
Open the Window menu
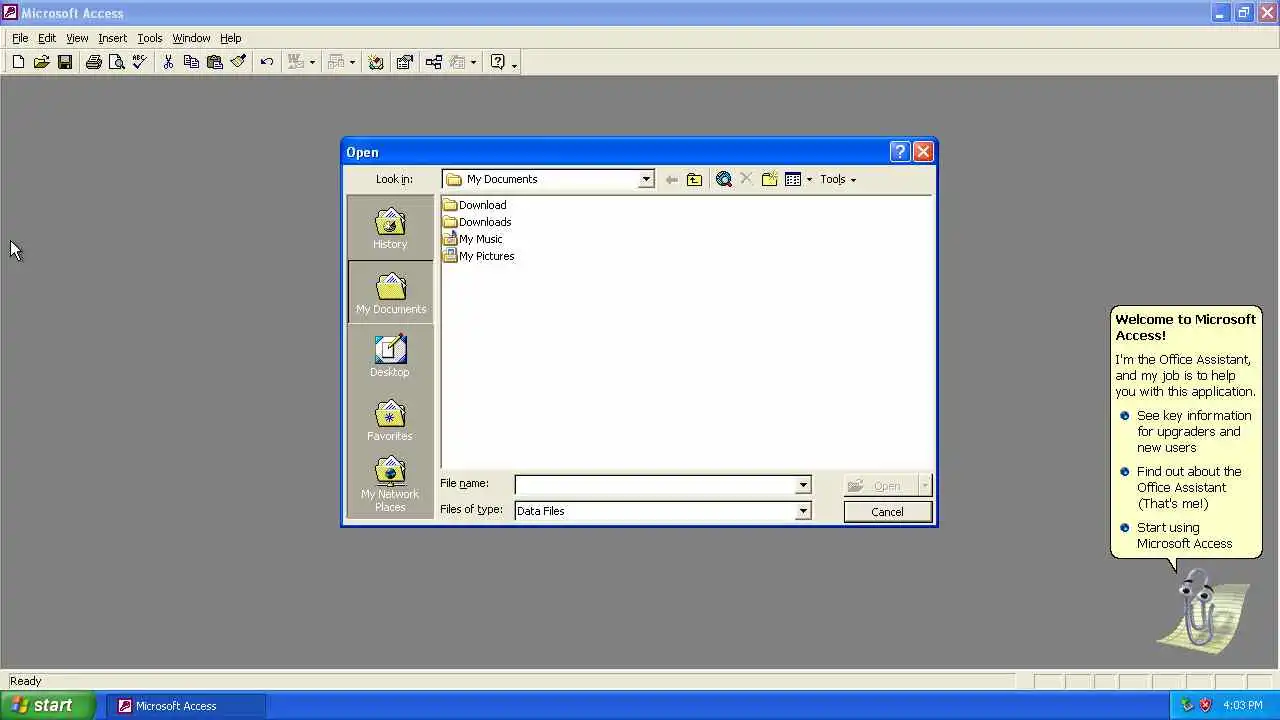coord(191,38)
